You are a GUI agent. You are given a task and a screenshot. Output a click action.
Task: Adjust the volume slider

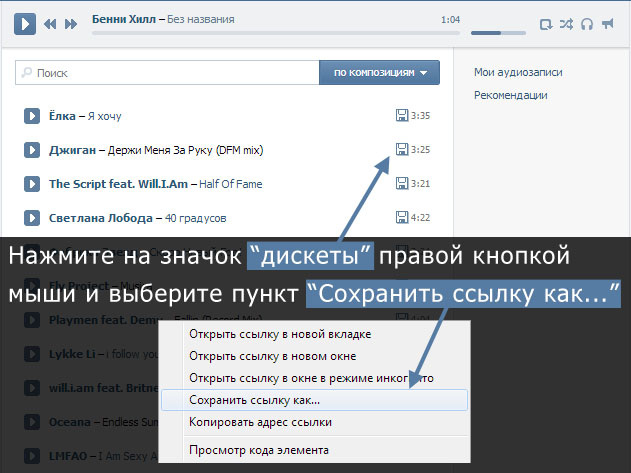[x=492, y=32]
